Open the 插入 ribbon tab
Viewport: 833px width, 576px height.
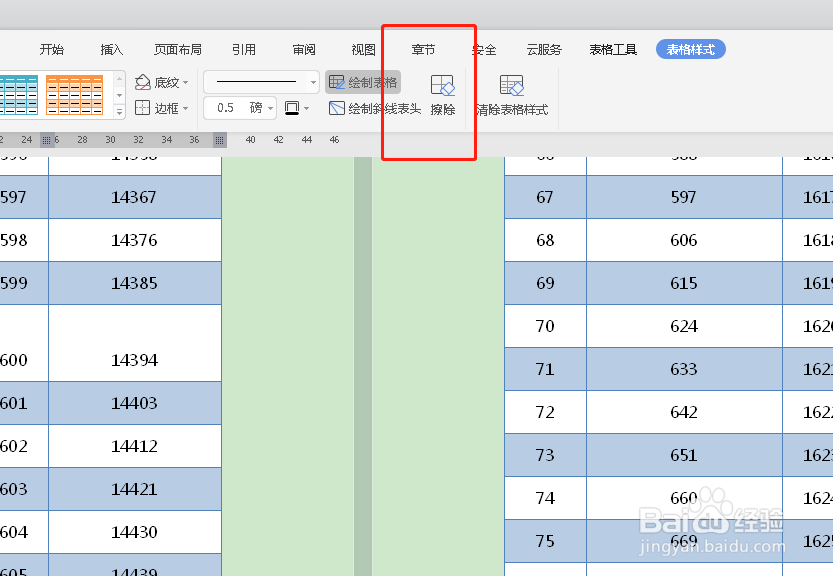(x=112, y=50)
